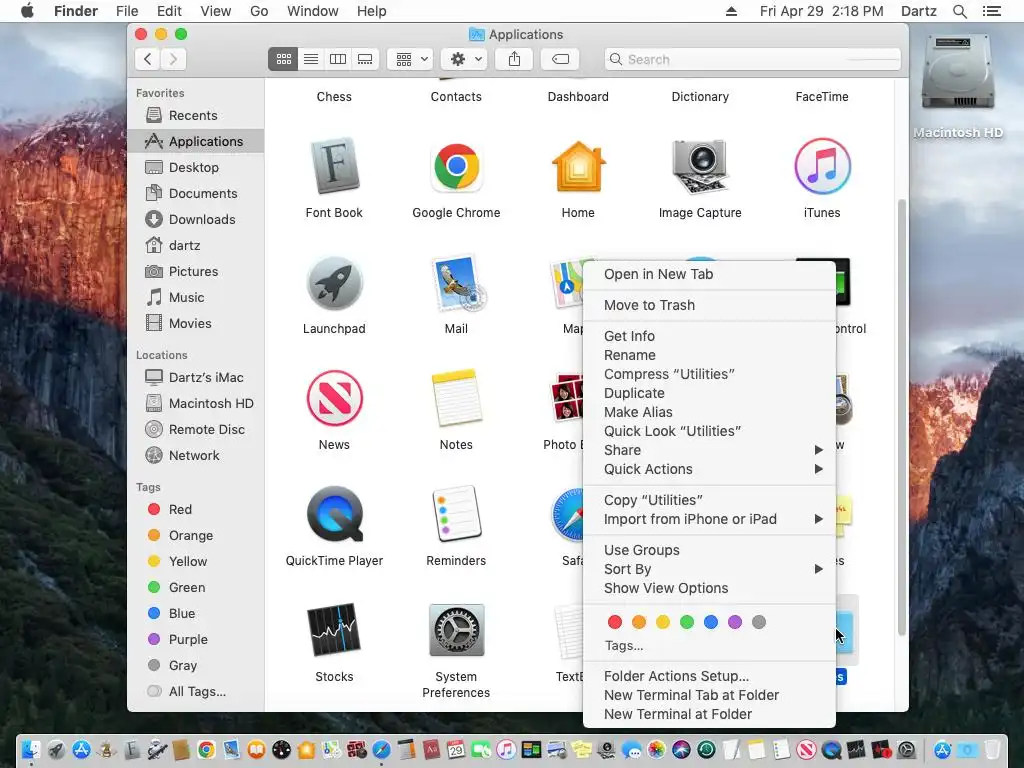Select Get Info from context menu
This screenshot has height=768, width=1024.
point(709,336)
